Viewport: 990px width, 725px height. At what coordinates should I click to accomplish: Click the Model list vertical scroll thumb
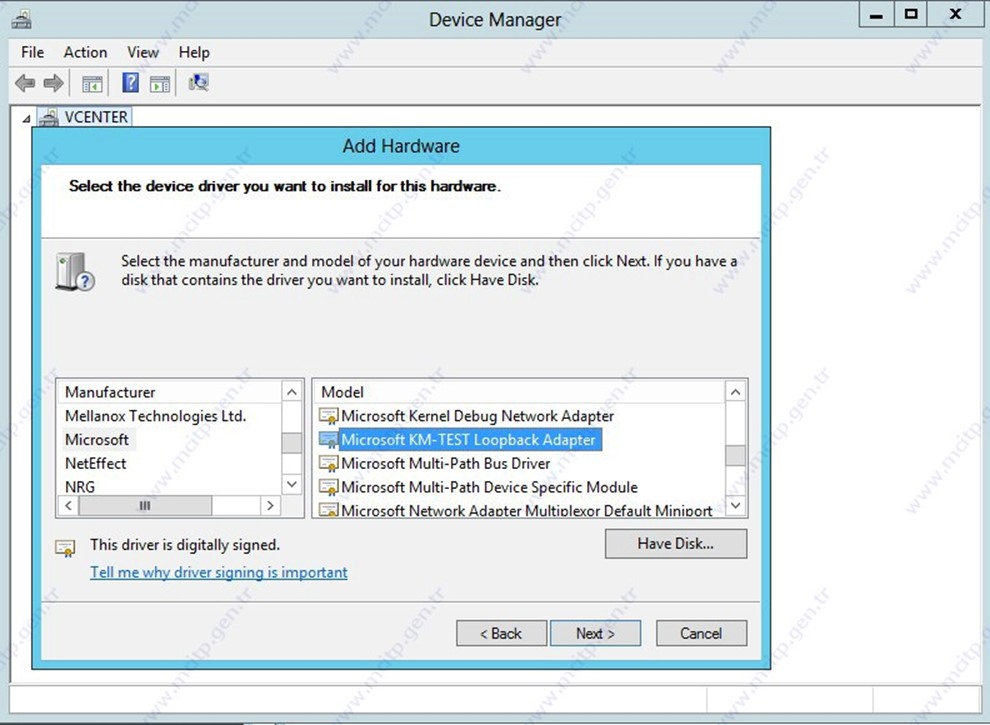(x=736, y=455)
